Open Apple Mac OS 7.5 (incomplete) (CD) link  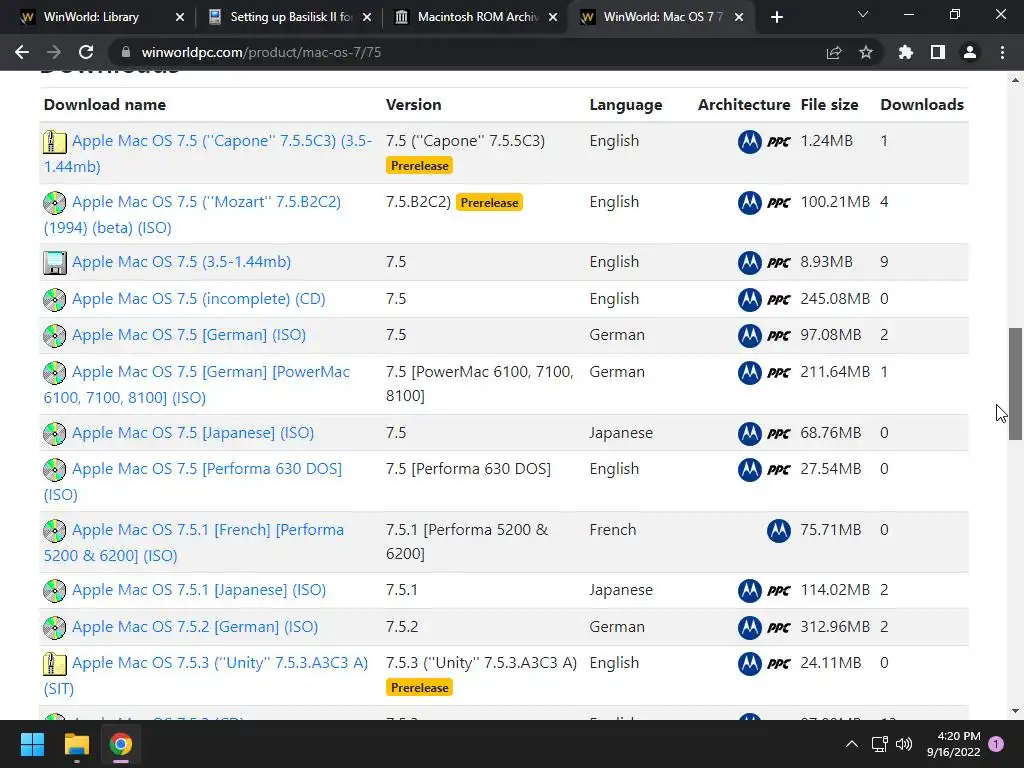[199, 299]
